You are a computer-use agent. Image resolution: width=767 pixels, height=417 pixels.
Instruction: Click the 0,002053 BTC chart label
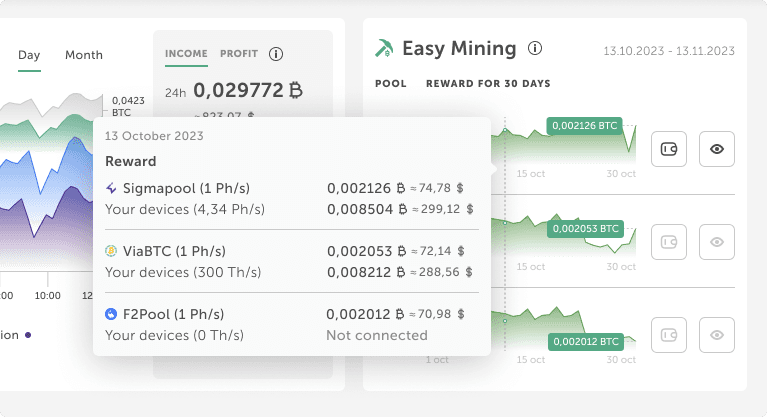586,229
